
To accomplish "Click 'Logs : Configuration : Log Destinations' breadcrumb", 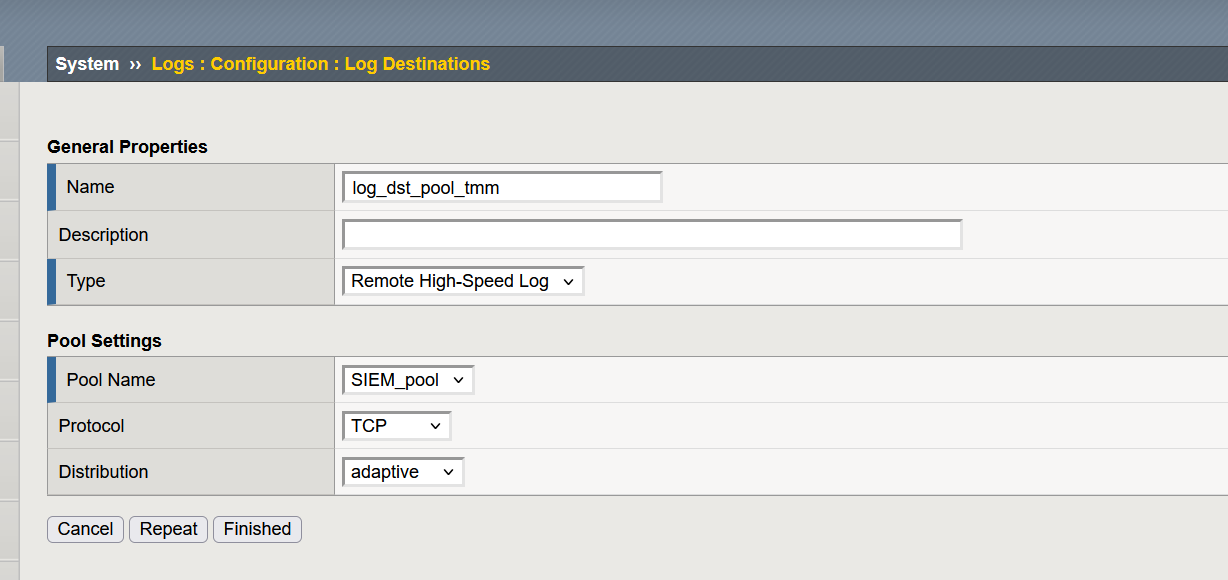I will coord(321,64).
